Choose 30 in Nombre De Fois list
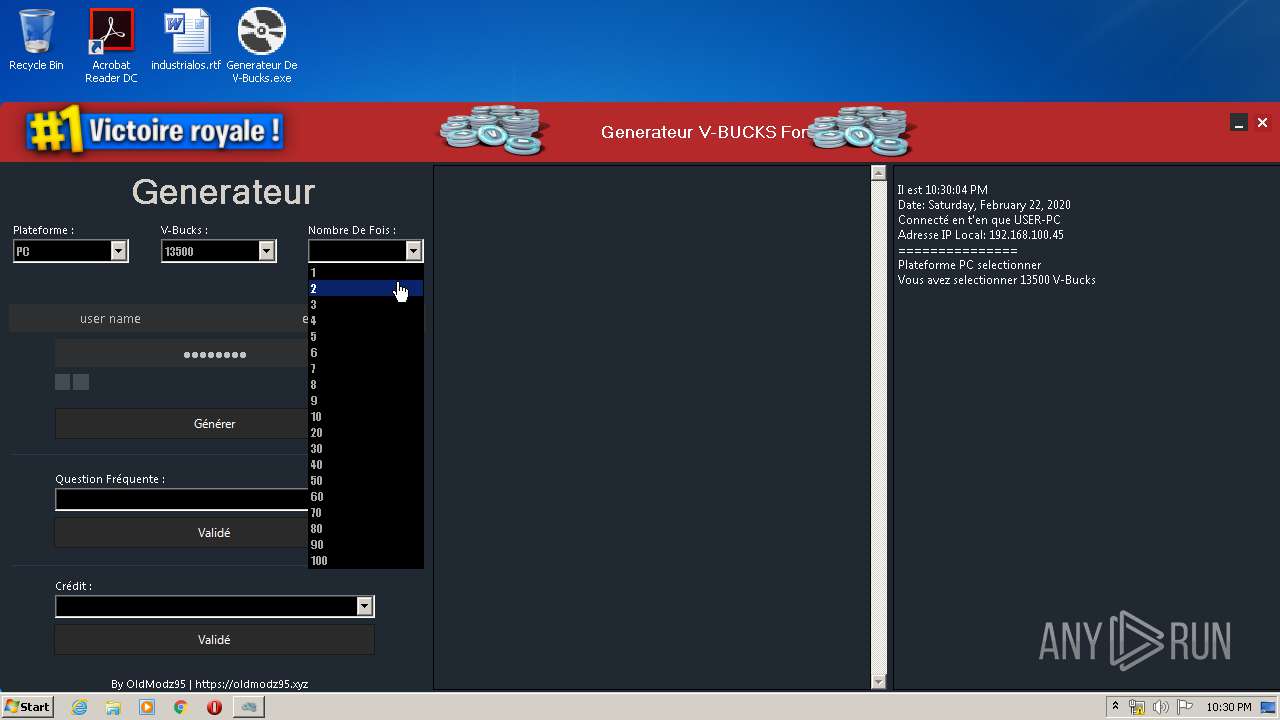This screenshot has width=1280, height=720. 366,448
